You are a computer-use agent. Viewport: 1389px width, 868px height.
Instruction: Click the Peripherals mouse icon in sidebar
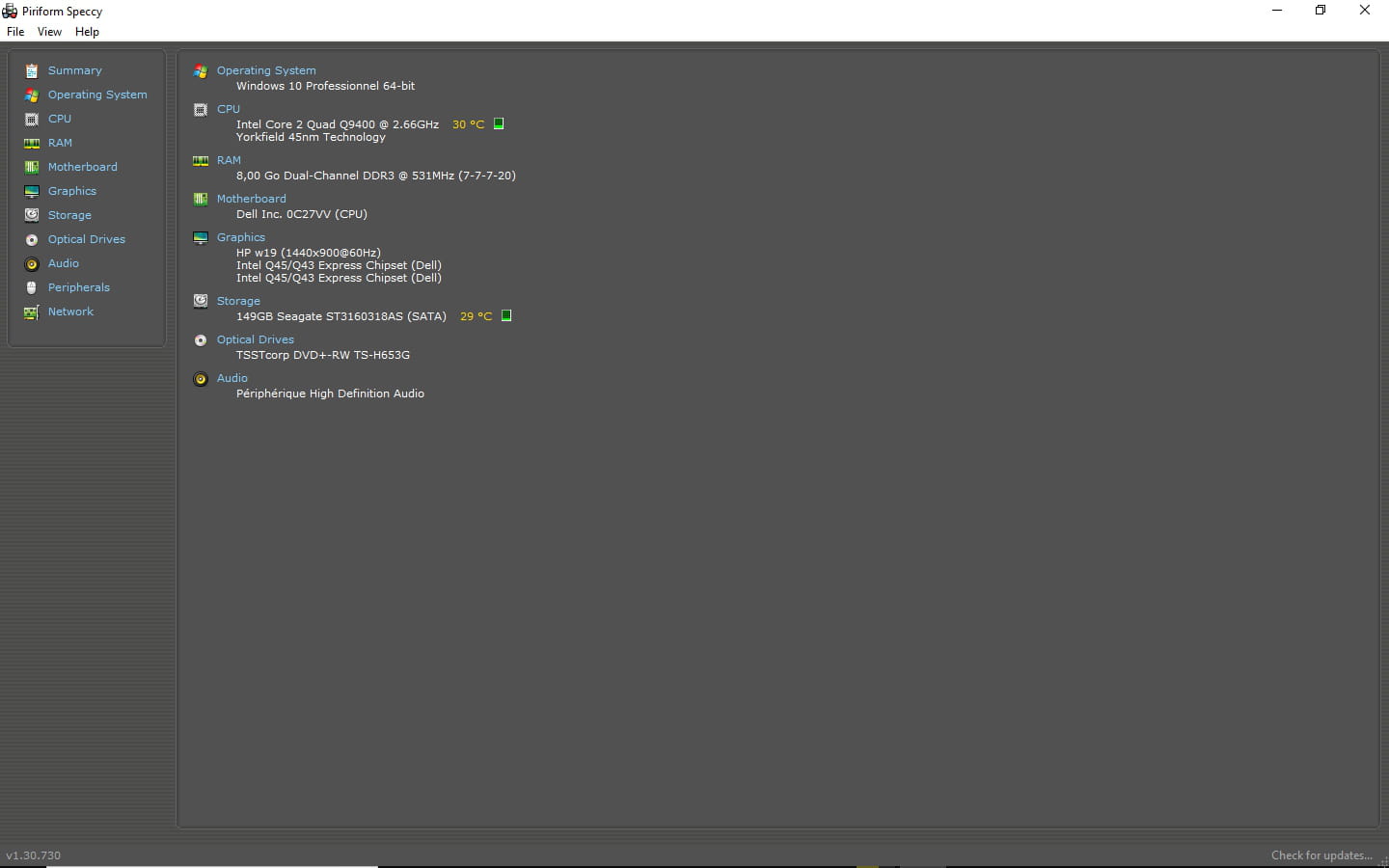(x=32, y=287)
